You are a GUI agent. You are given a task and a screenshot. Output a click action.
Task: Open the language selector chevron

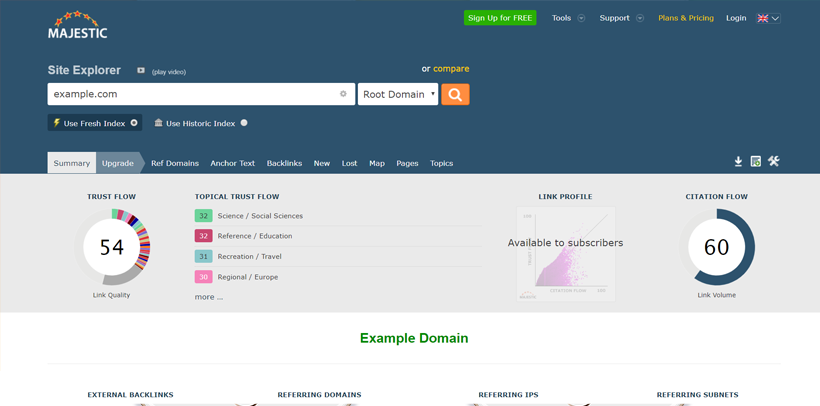775,18
